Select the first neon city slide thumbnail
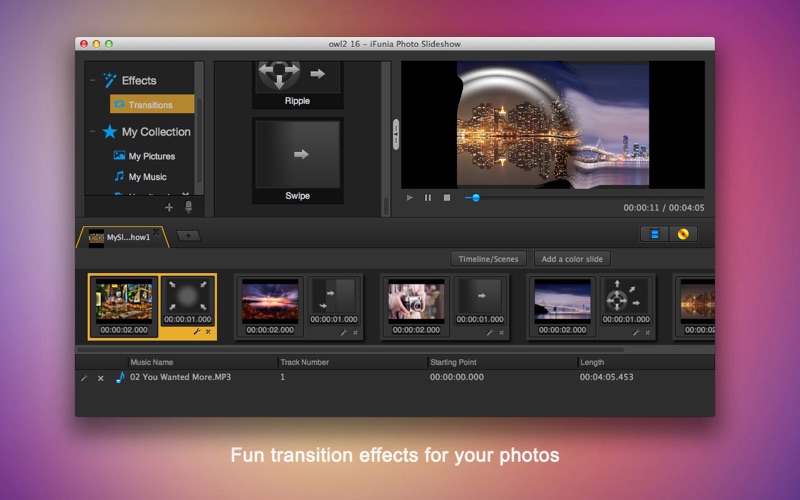This screenshot has width=800, height=500. point(124,301)
